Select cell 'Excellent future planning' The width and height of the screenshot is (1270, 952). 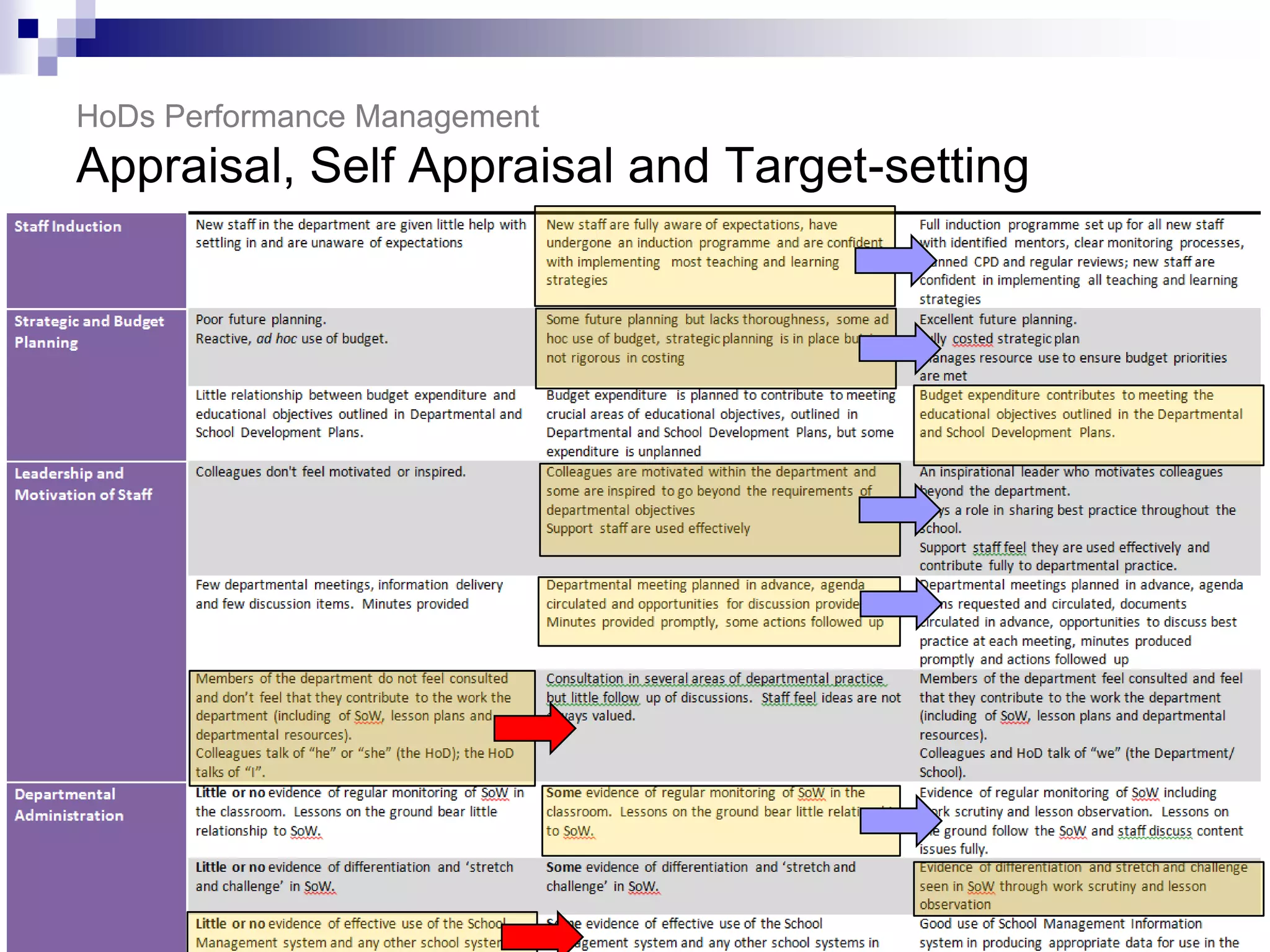click(x=1086, y=346)
